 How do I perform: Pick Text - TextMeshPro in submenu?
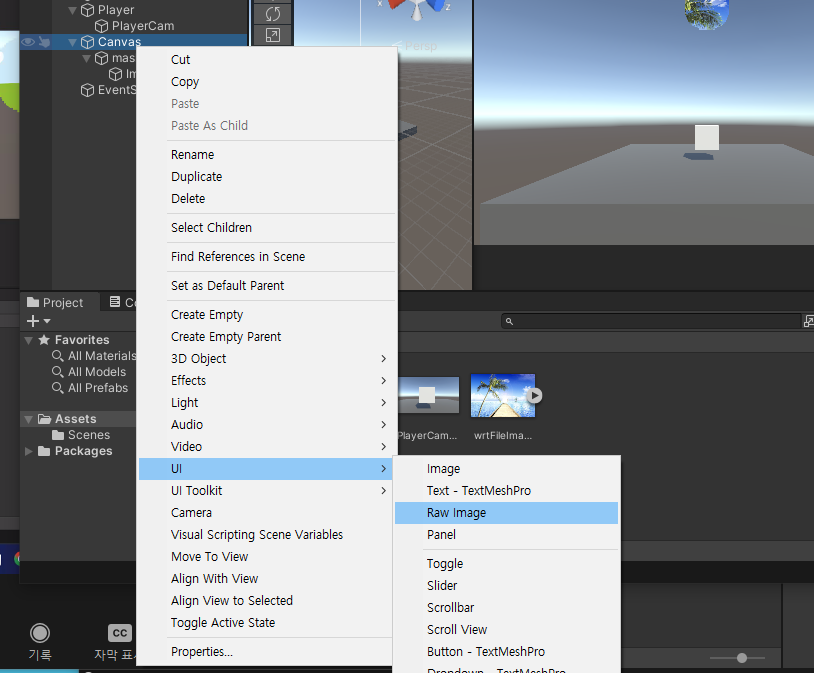(x=506, y=491)
